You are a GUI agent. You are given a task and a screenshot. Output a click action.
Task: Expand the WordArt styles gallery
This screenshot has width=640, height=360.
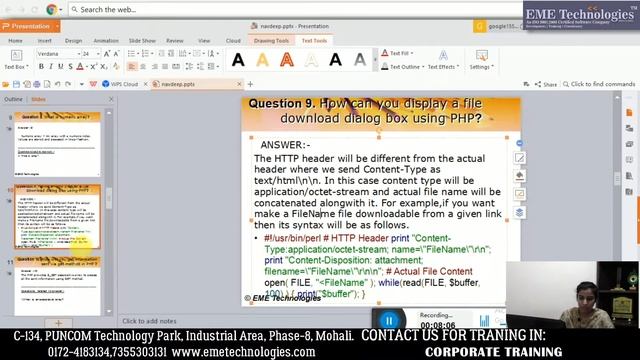[376, 60]
